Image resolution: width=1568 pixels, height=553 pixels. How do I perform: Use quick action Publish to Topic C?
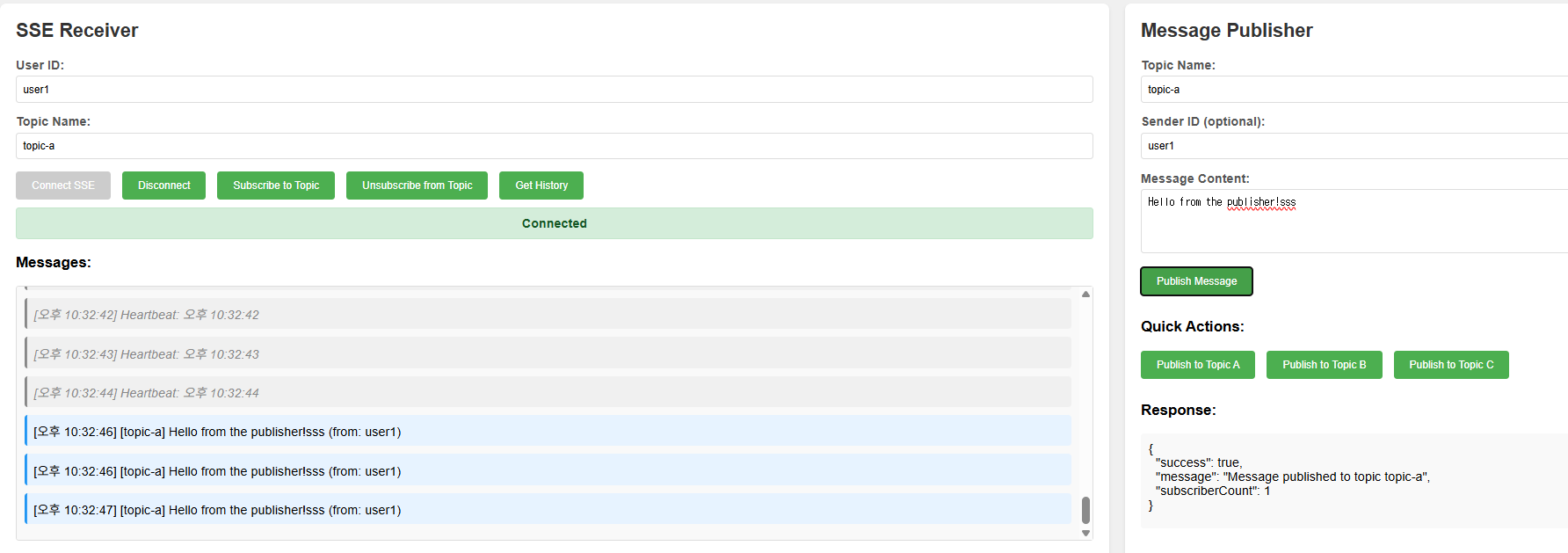(1450, 365)
